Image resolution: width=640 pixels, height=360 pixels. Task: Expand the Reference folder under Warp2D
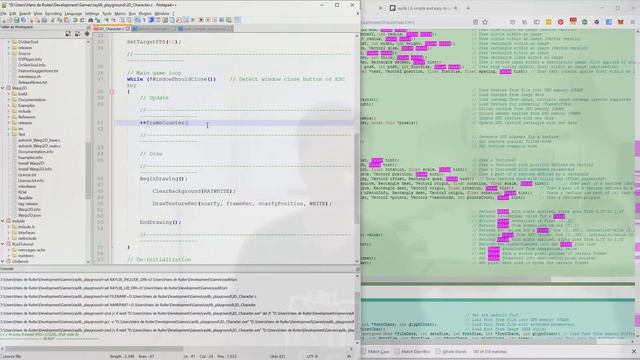(9, 117)
